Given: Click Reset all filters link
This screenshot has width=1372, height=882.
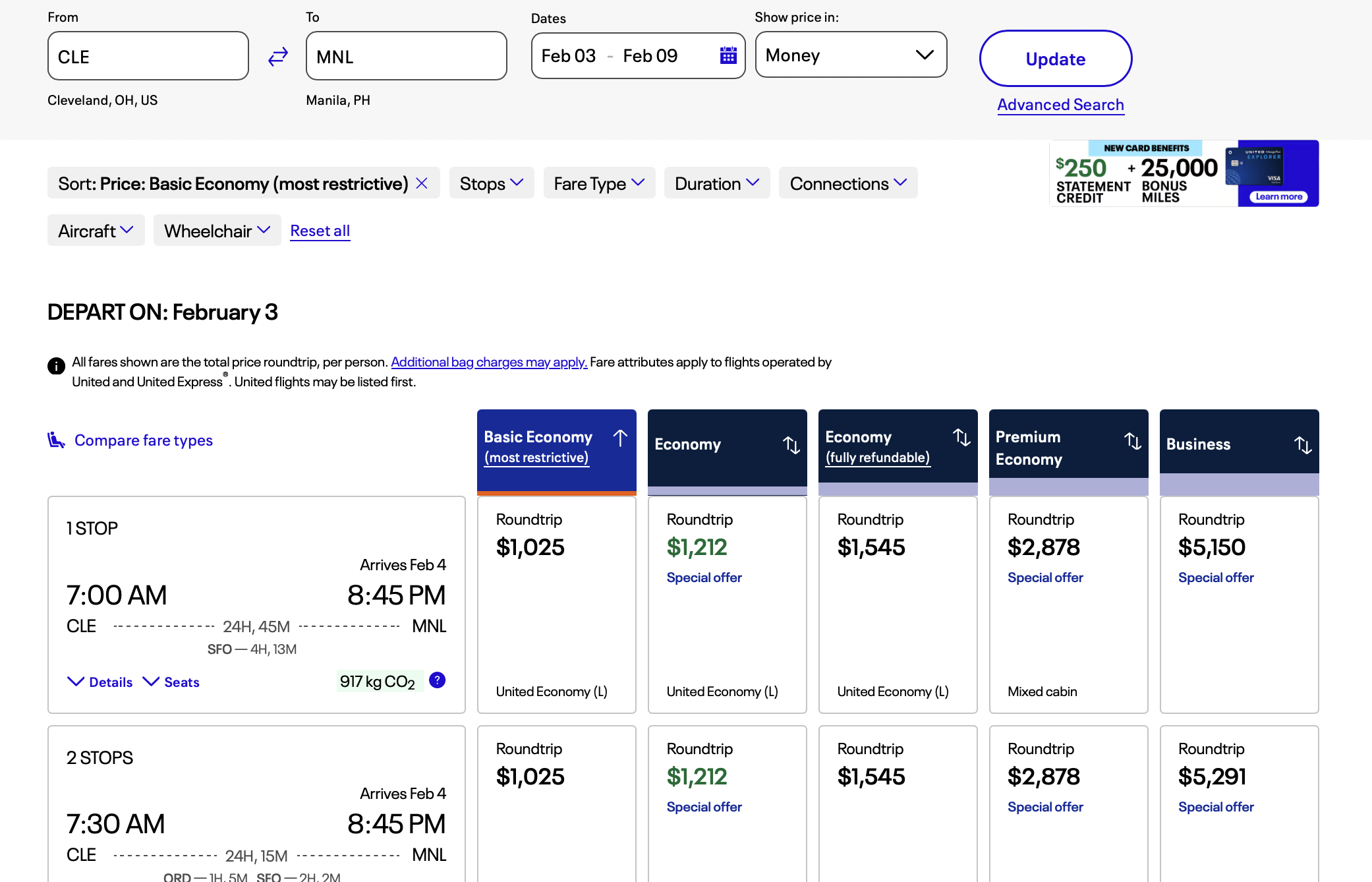Looking at the screenshot, I should pyautogui.click(x=320, y=231).
